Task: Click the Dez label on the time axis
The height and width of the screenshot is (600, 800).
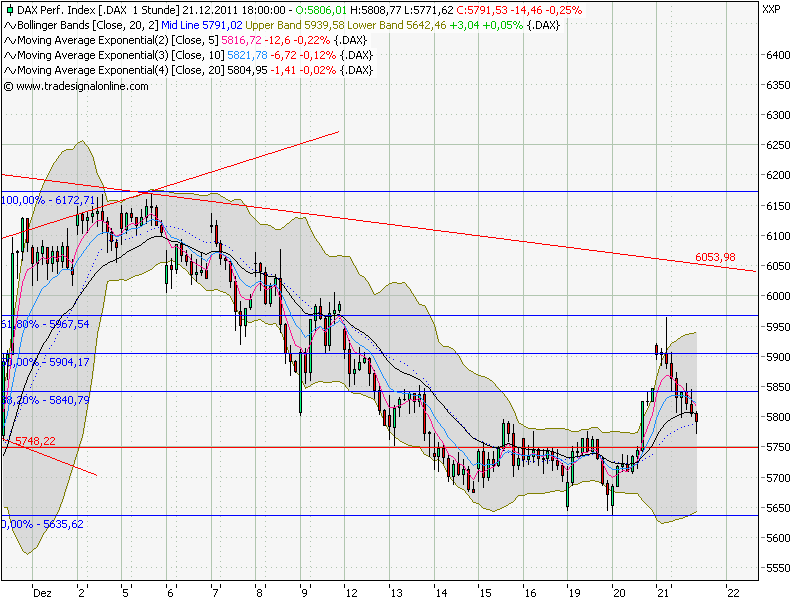Action: pos(42,590)
